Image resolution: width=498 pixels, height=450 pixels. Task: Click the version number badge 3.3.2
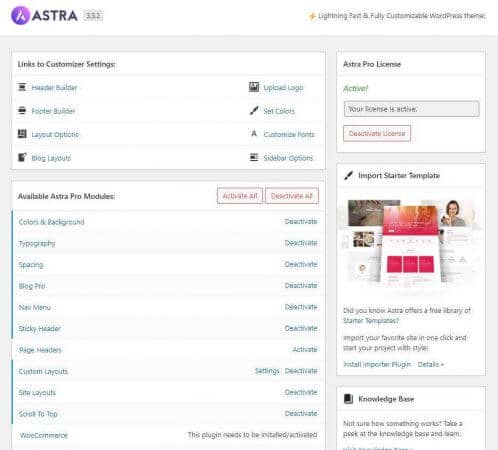tap(93, 15)
